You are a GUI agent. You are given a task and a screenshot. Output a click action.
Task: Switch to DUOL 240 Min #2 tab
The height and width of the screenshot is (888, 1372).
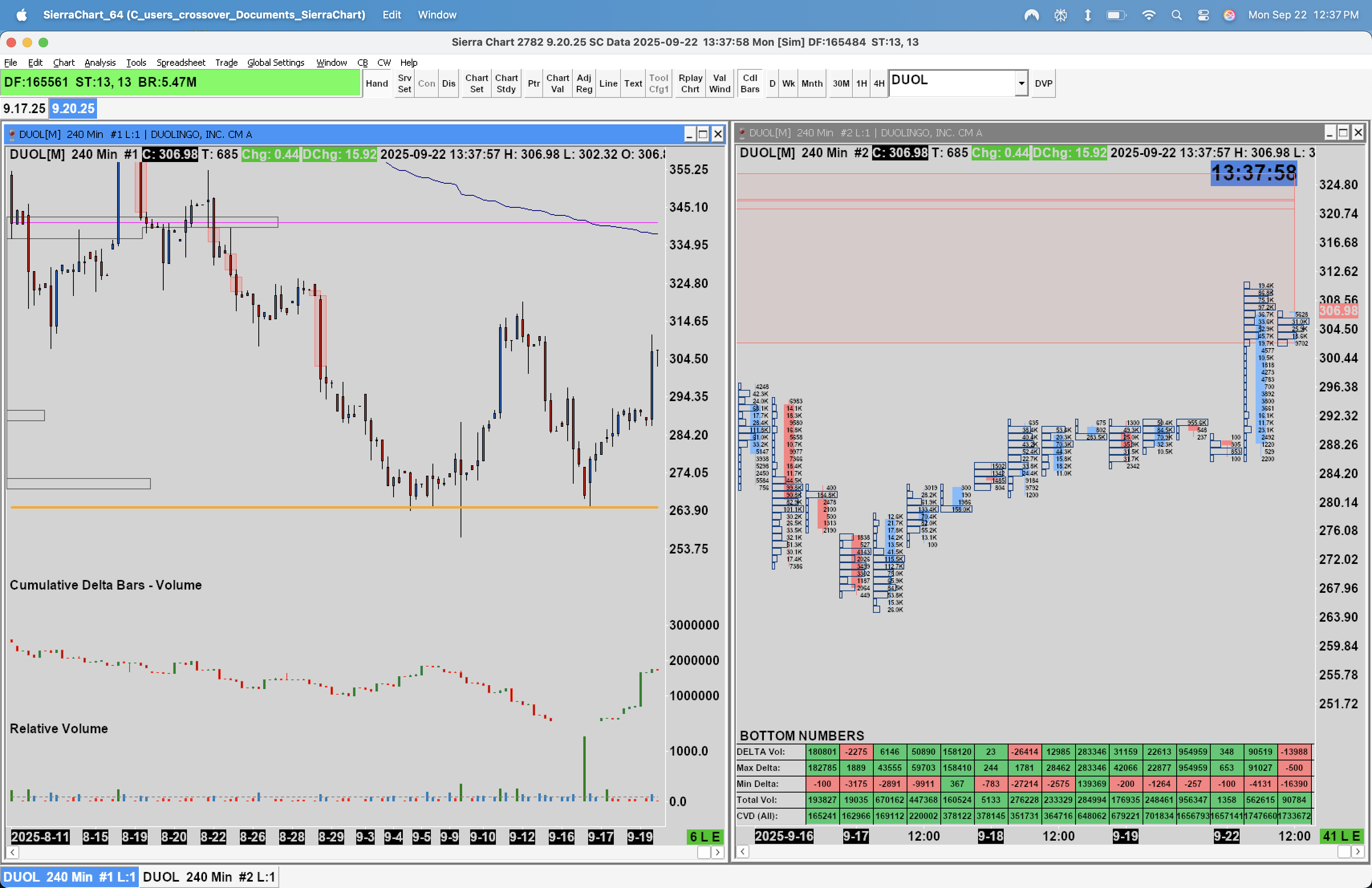click(x=209, y=876)
